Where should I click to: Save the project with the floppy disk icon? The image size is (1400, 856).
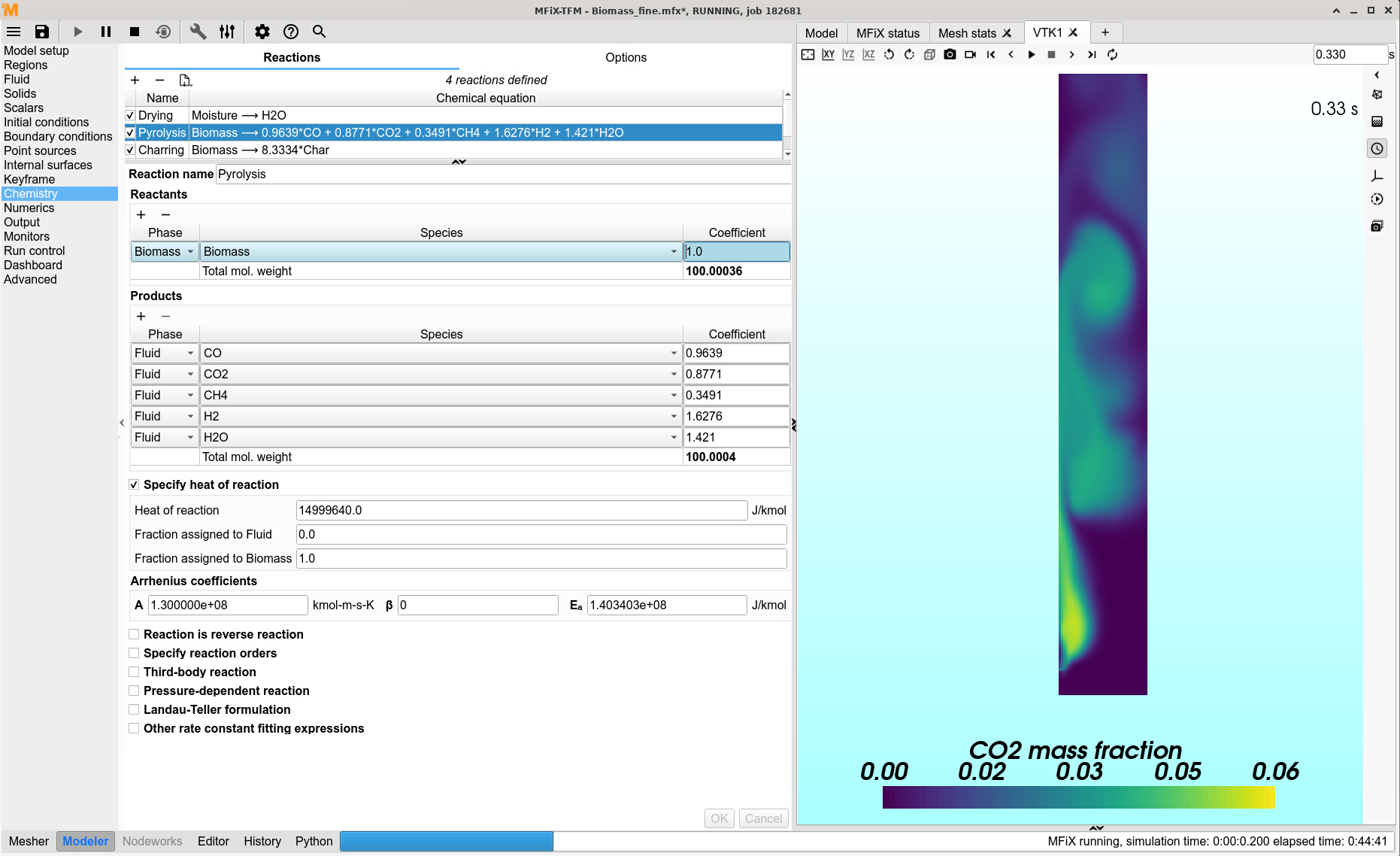42,32
